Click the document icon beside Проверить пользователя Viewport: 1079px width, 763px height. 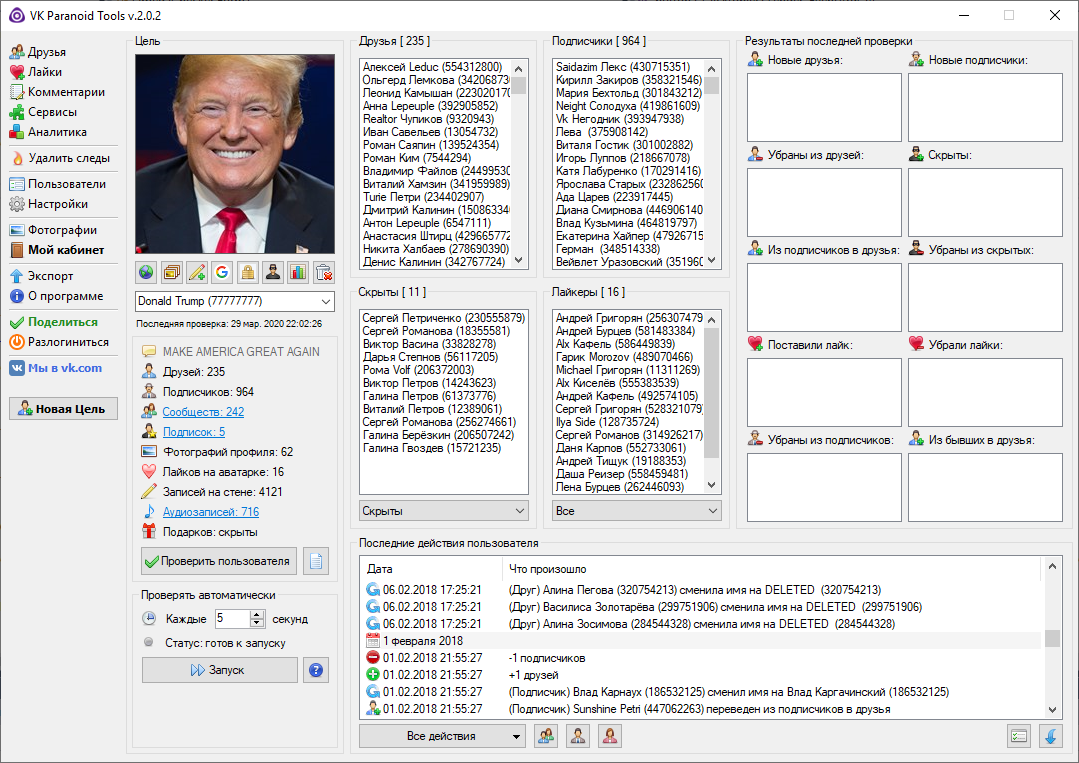coord(316,561)
